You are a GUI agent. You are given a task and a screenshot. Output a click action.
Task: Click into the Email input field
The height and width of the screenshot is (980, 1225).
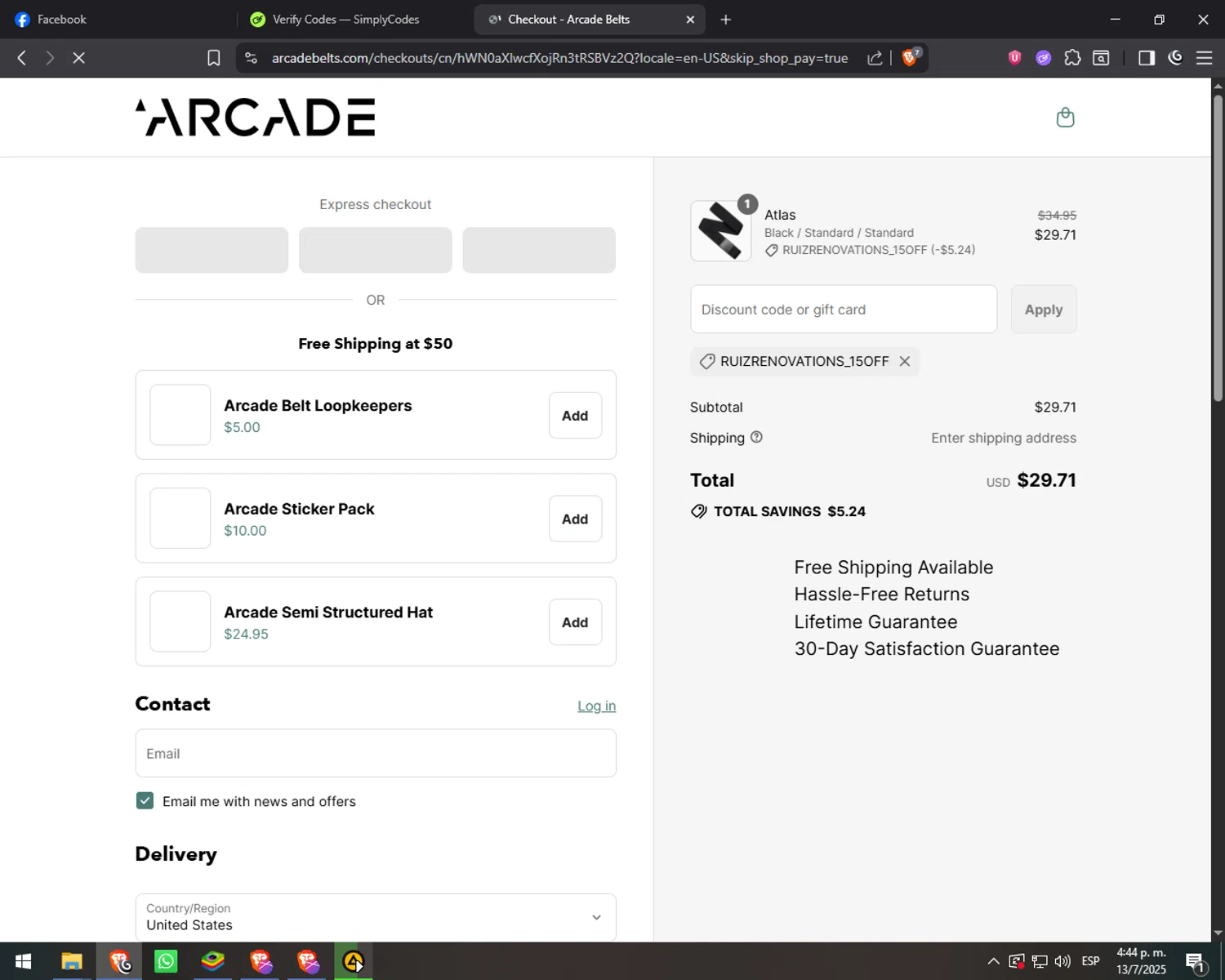pos(376,753)
